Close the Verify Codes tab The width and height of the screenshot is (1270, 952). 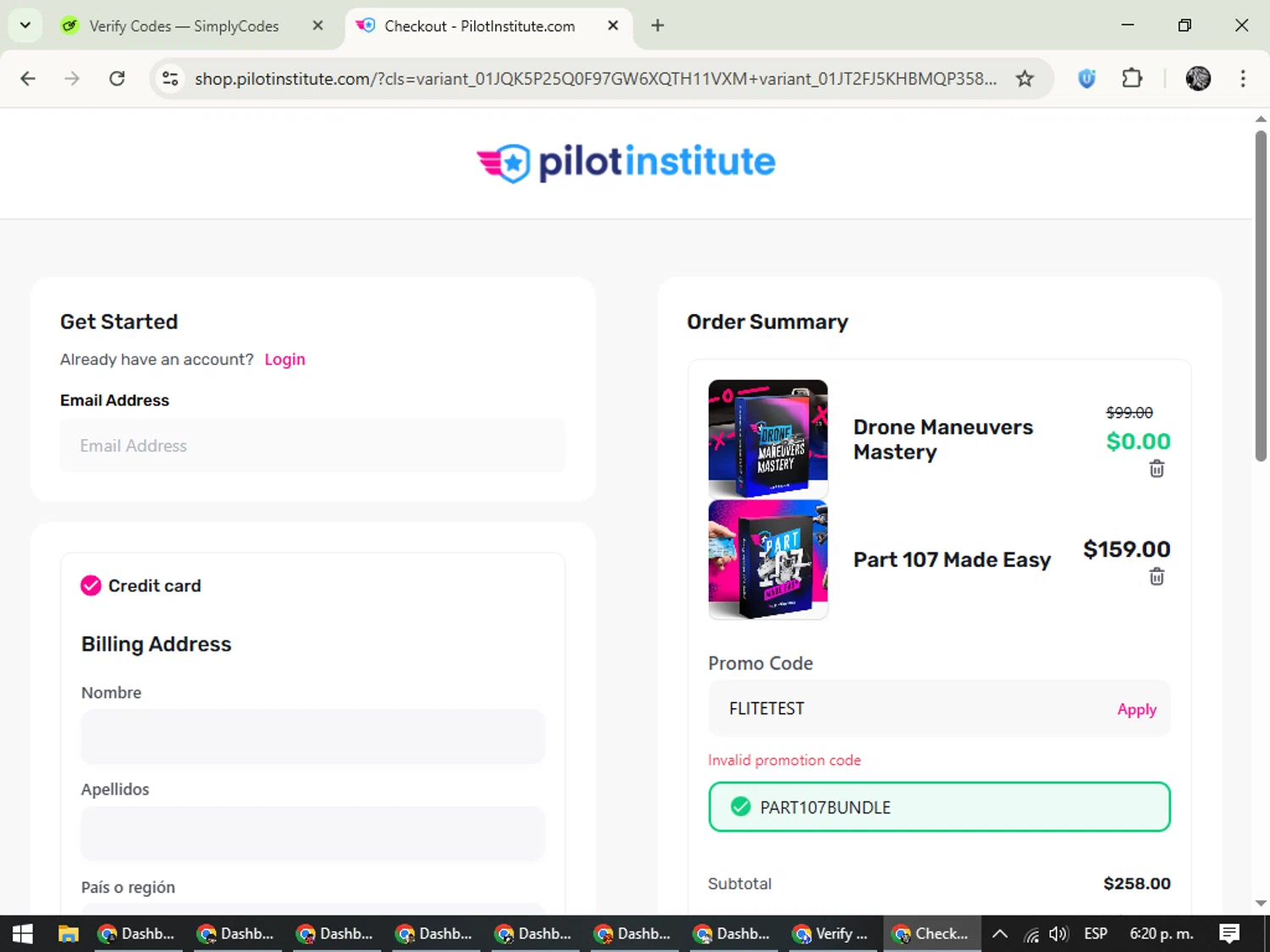(x=317, y=25)
